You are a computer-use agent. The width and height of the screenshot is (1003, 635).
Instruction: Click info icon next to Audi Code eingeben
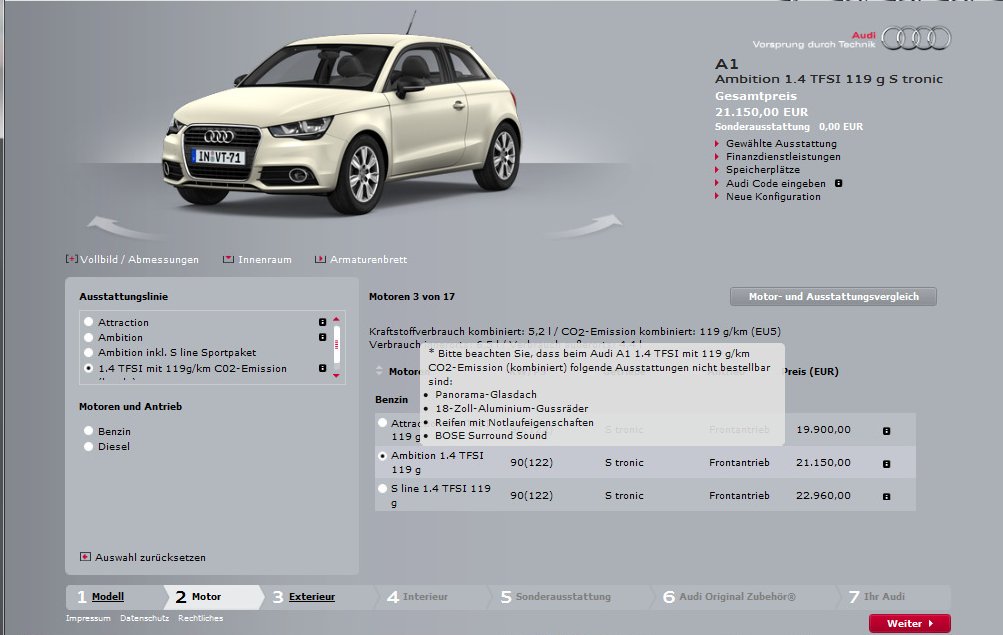(839, 184)
